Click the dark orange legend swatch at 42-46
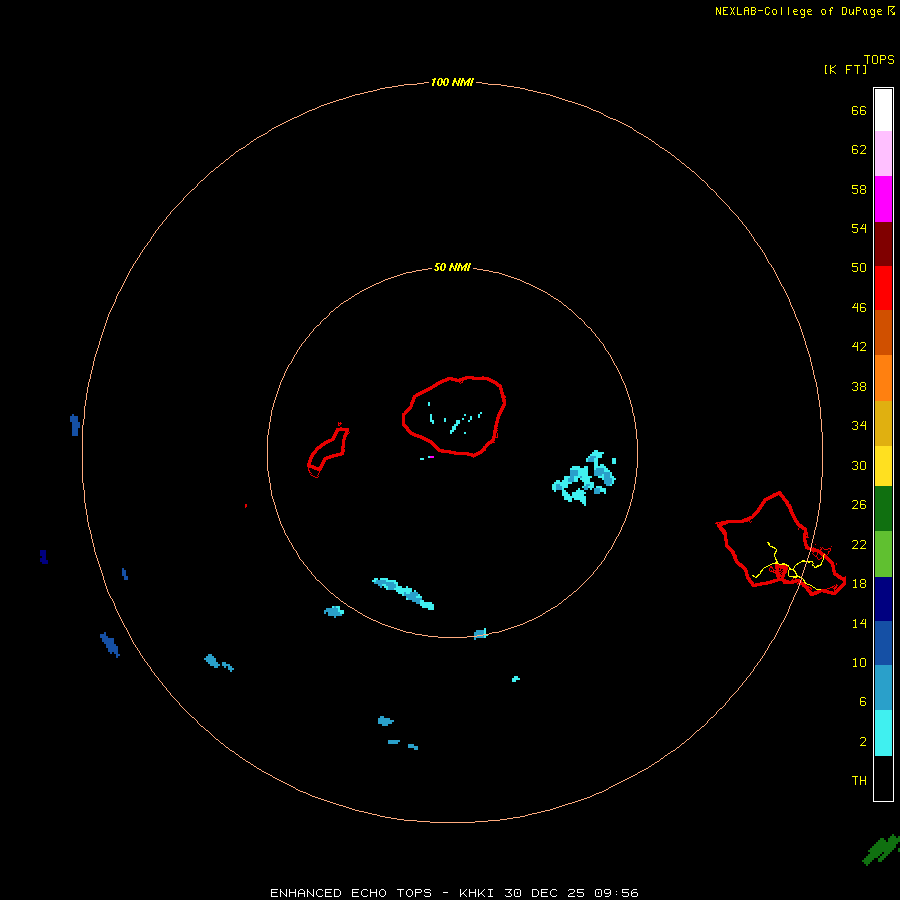900x900 pixels. click(x=883, y=332)
